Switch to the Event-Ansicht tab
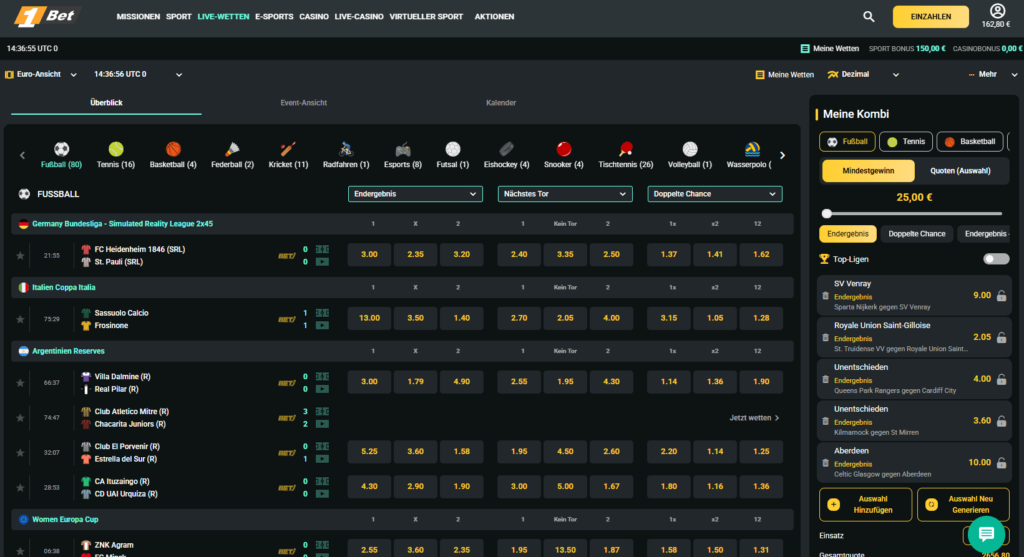 click(304, 103)
